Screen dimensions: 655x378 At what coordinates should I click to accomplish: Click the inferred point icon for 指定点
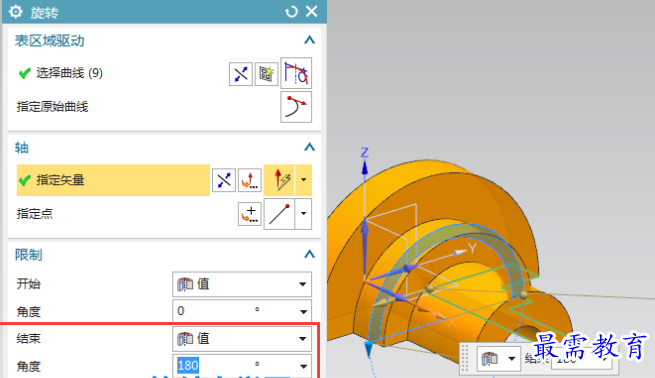click(279, 214)
